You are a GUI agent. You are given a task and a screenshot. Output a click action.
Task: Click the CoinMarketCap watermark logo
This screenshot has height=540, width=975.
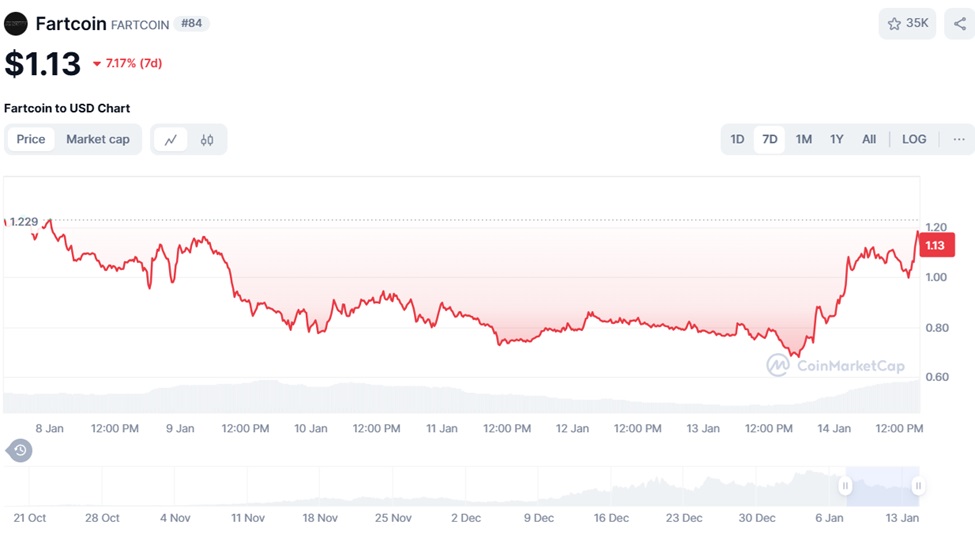(x=835, y=366)
